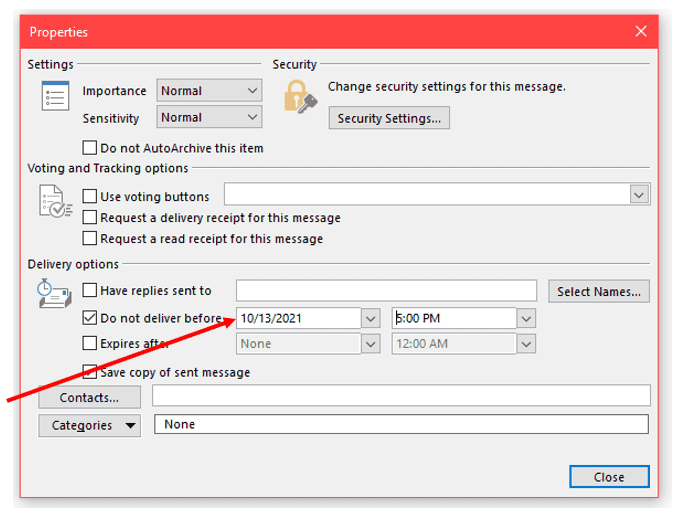Click the Security Settings button
This screenshot has width=678, height=519.
point(389,118)
